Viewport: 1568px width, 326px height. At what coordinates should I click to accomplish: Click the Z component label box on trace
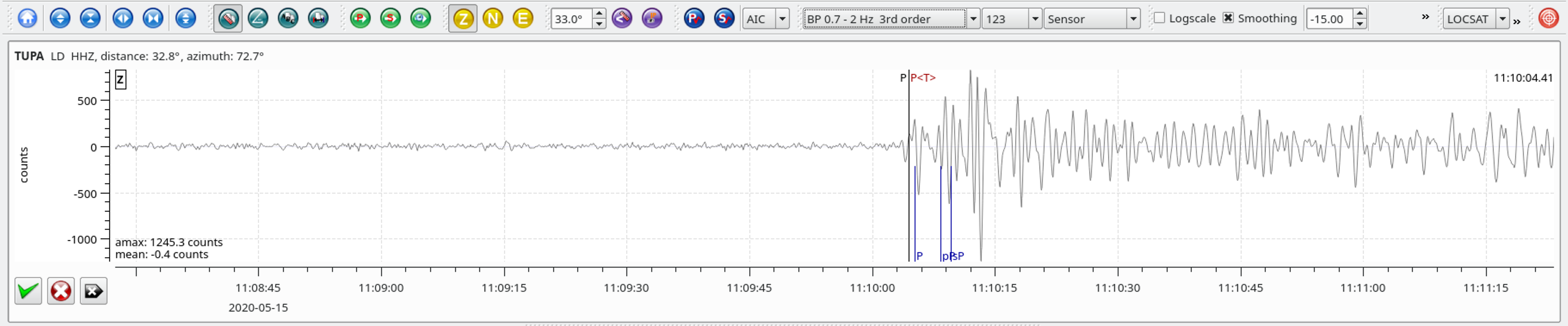[120, 79]
